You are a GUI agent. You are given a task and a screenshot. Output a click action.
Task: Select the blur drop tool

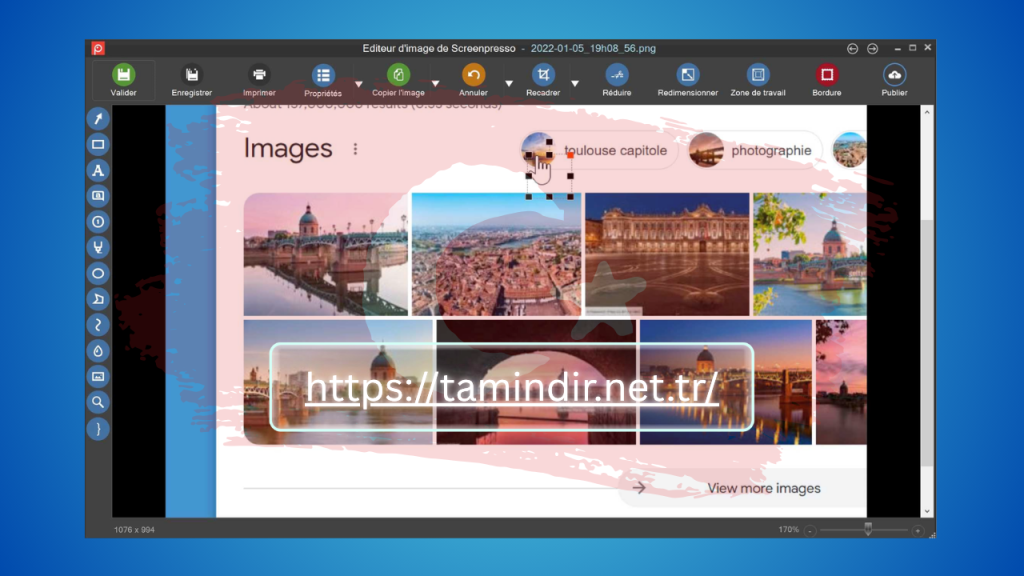(98, 351)
